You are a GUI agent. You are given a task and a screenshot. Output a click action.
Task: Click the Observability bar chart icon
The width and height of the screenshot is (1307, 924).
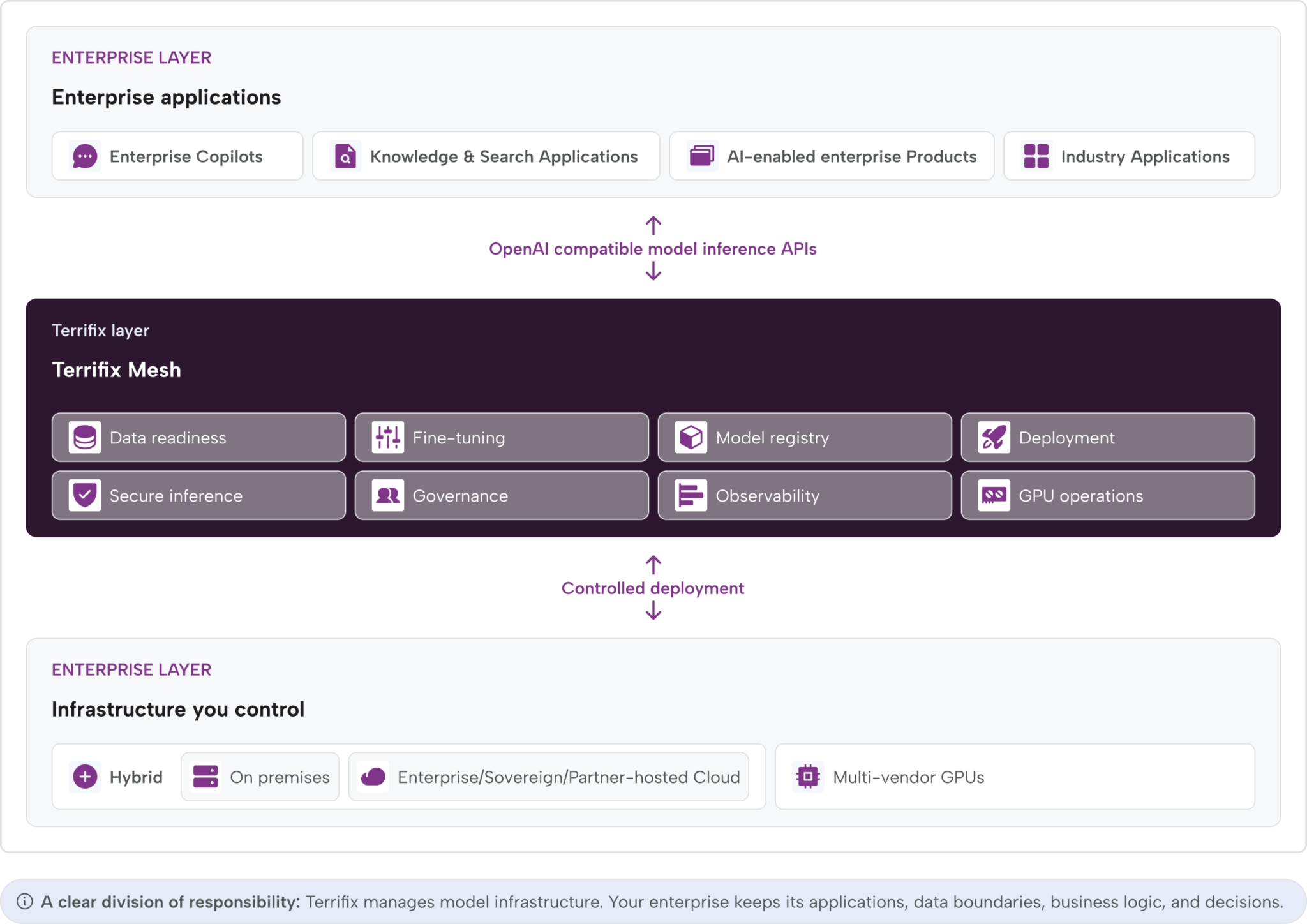point(691,496)
